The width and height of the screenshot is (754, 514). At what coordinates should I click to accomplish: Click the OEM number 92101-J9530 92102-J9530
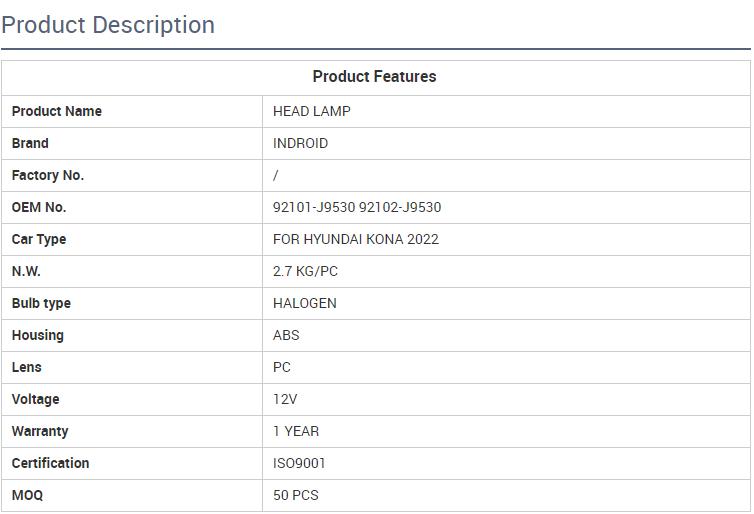[357, 207]
